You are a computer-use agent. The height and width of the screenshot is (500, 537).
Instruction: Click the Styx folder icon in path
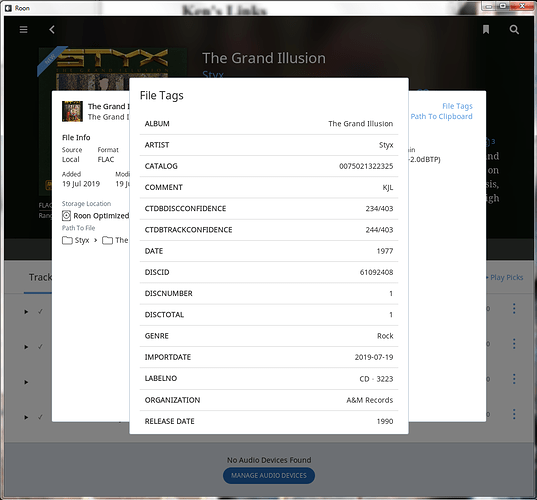(67, 240)
